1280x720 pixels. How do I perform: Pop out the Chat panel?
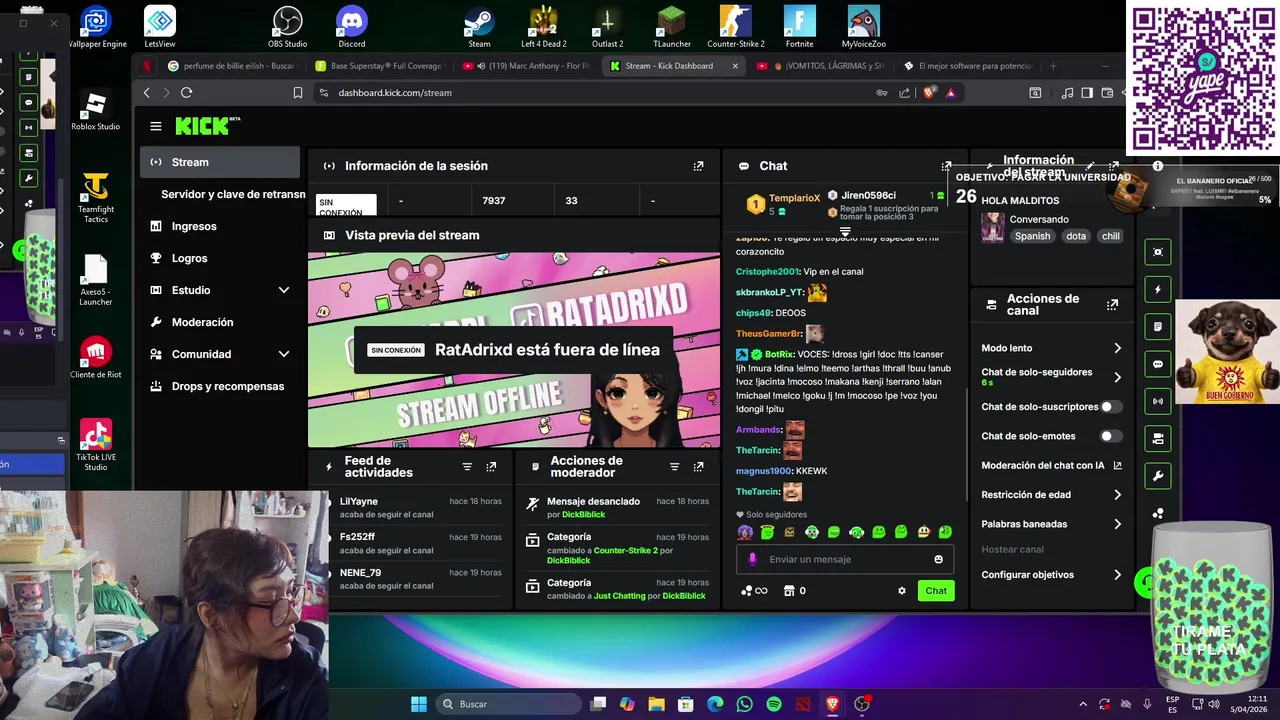click(x=946, y=166)
